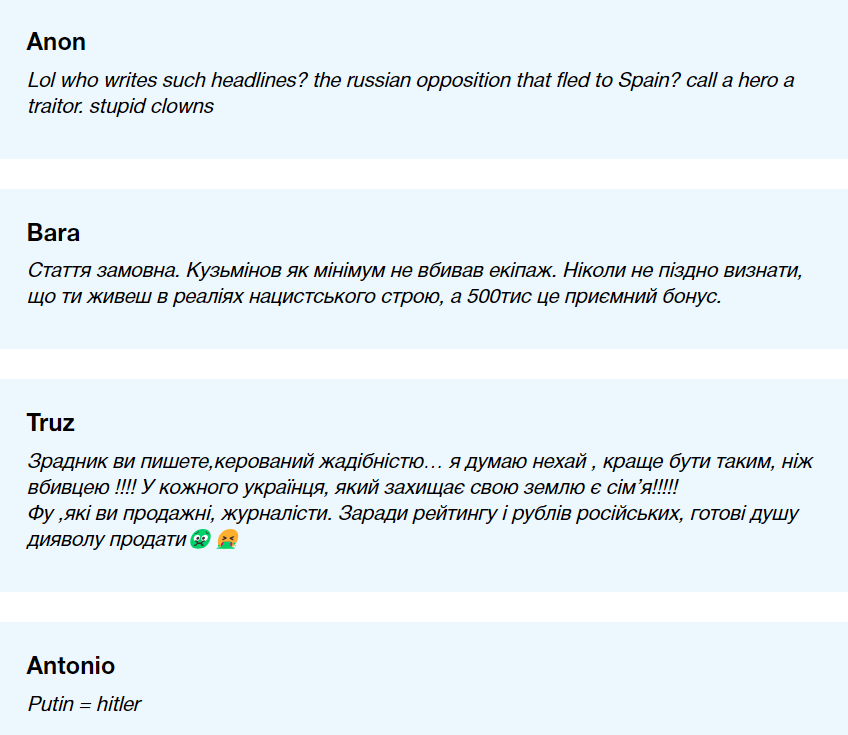Viewport: 848px width, 735px height.
Task: Click the 'Lol who writes such headlines' line
Action: pos(411,80)
